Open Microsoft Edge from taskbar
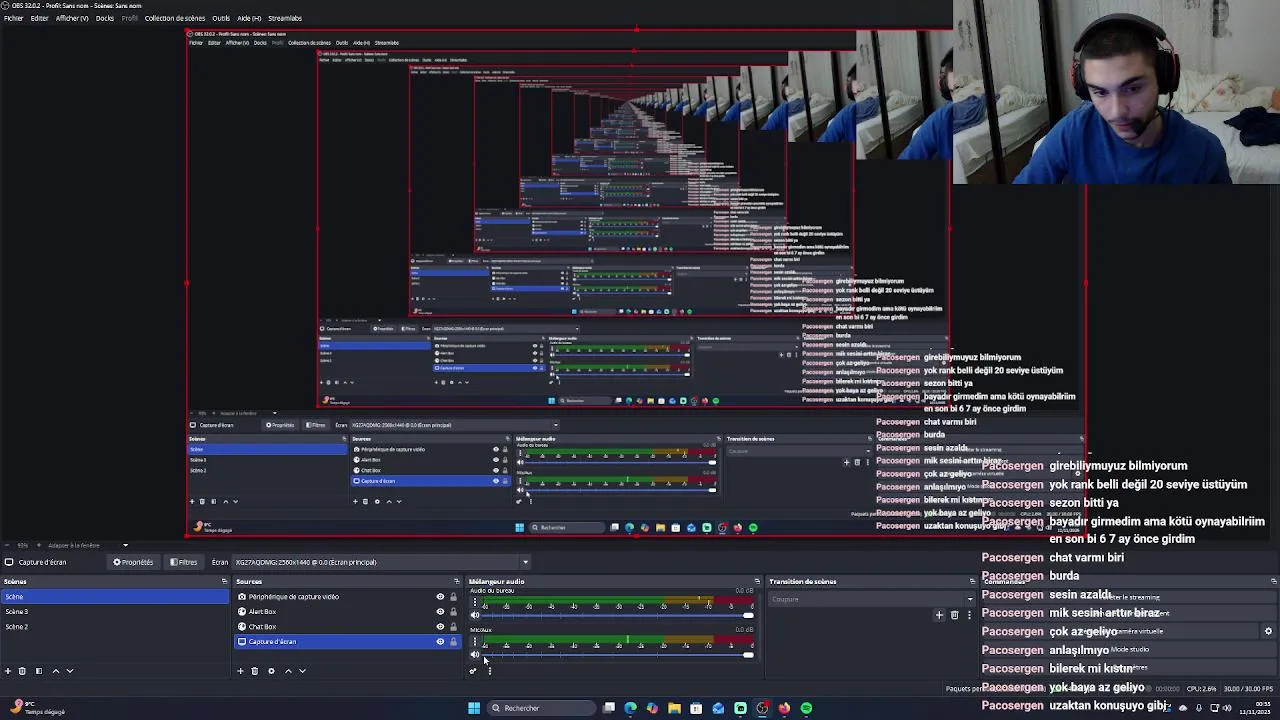The height and width of the screenshot is (720, 1280). click(630, 708)
